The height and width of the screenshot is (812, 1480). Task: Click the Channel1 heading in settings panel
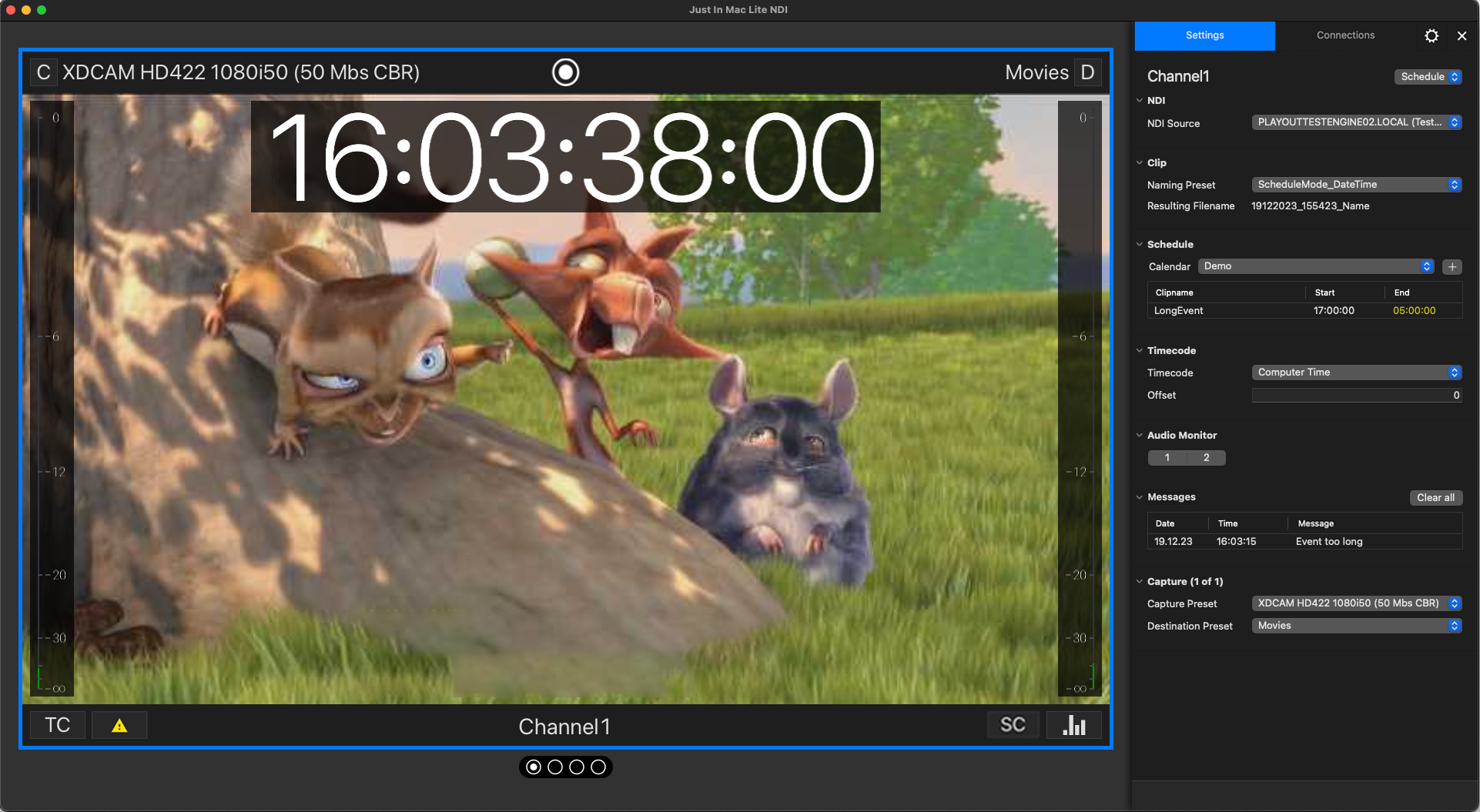[1178, 76]
